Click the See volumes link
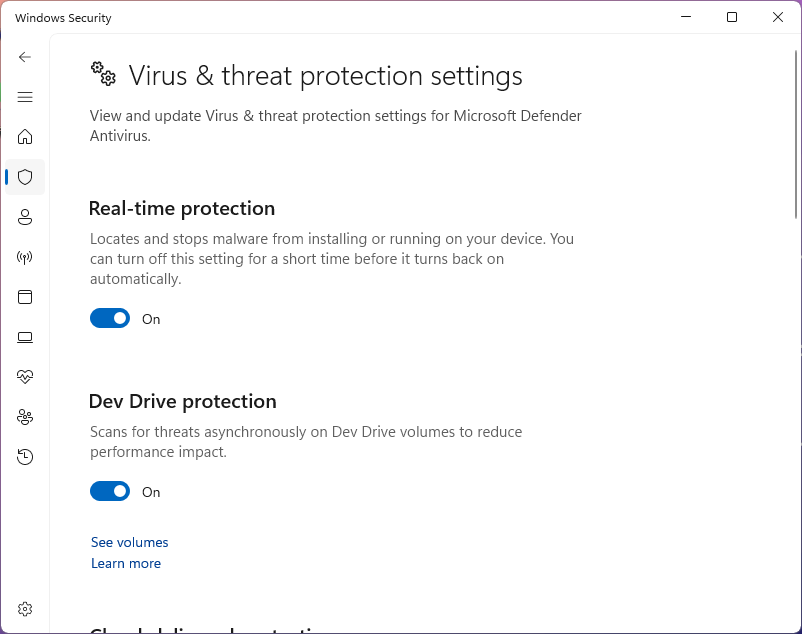 pos(130,542)
